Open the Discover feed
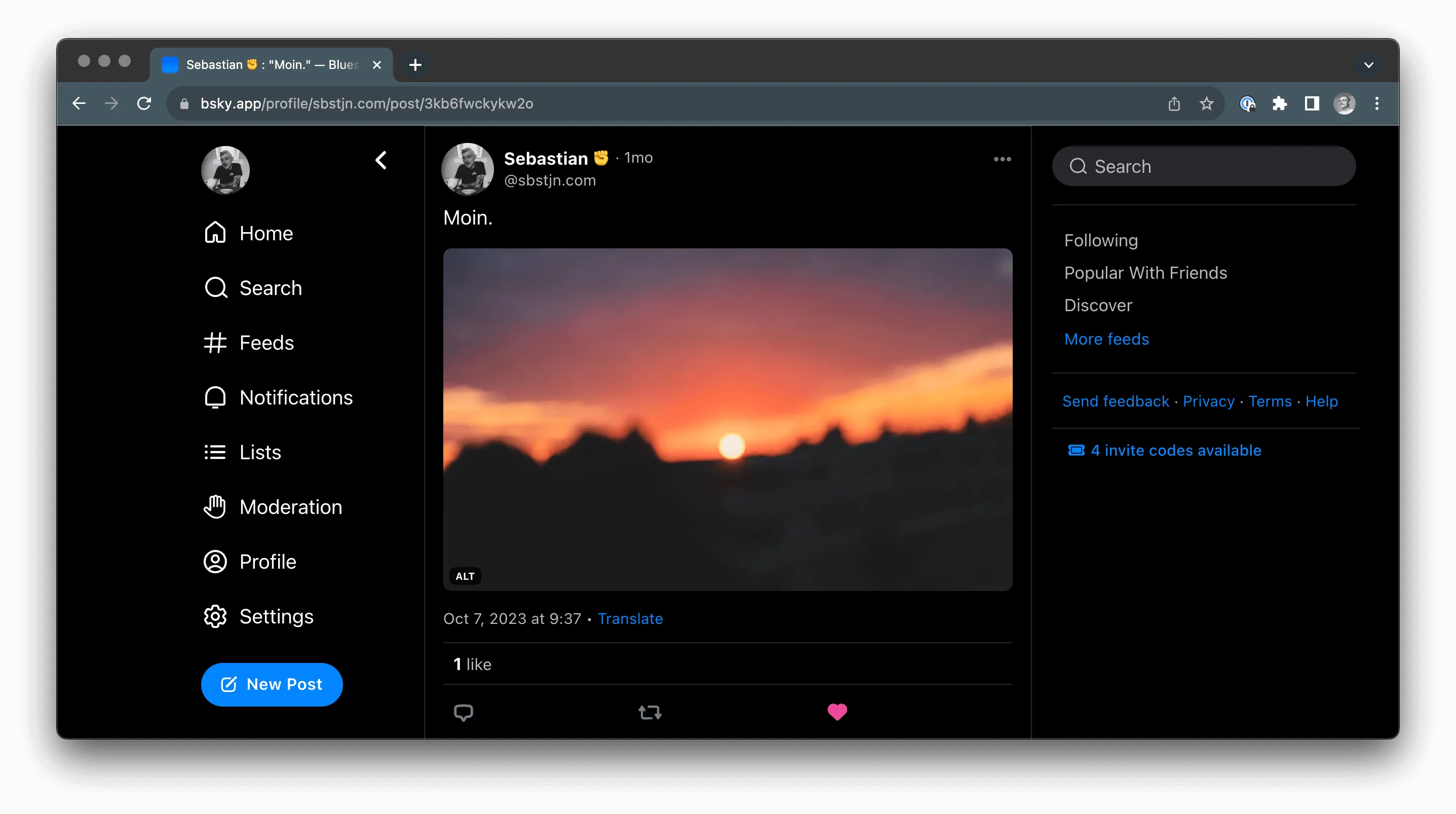The image size is (1456, 814). click(1098, 305)
